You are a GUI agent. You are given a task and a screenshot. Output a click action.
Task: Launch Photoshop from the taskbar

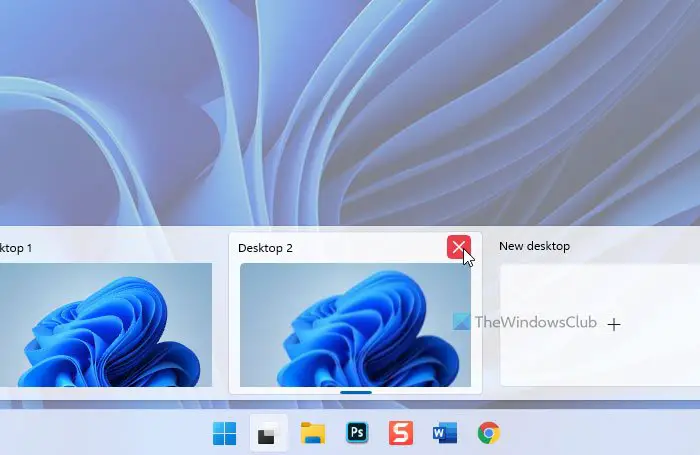357,433
